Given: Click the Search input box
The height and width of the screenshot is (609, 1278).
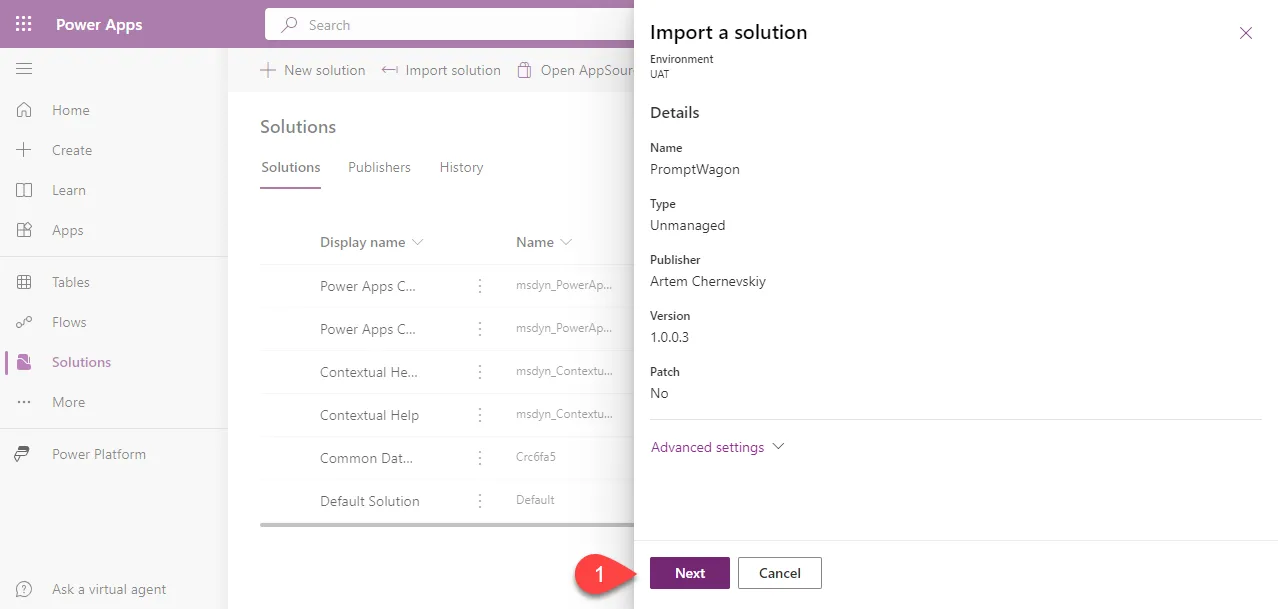Looking at the screenshot, I should pos(450,25).
